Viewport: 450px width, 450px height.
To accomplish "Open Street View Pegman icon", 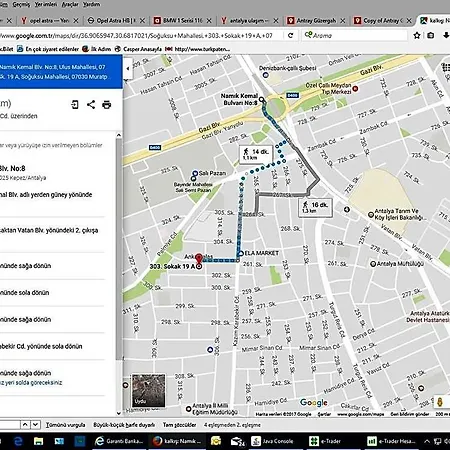I will click(440, 402).
